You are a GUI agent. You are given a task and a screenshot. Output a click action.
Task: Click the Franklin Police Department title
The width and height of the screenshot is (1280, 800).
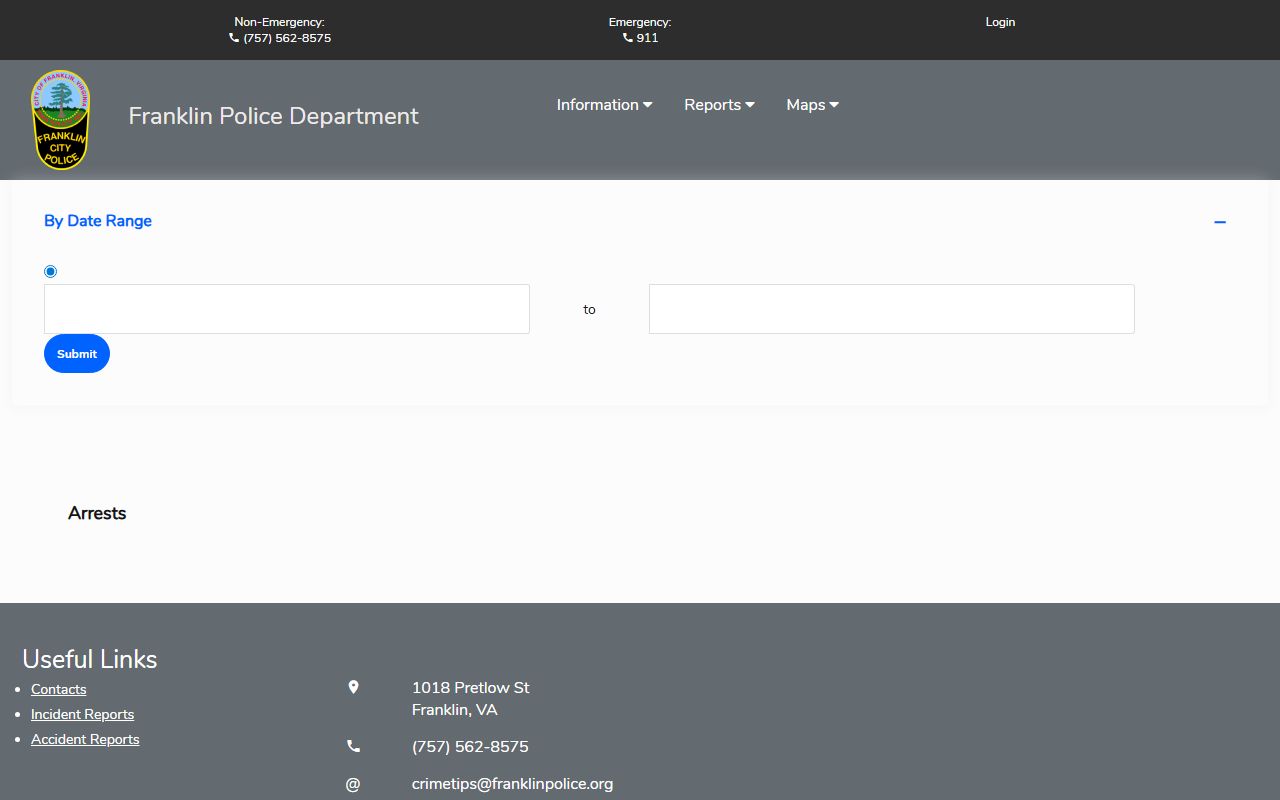pyautogui.click(x=273, y=116)
